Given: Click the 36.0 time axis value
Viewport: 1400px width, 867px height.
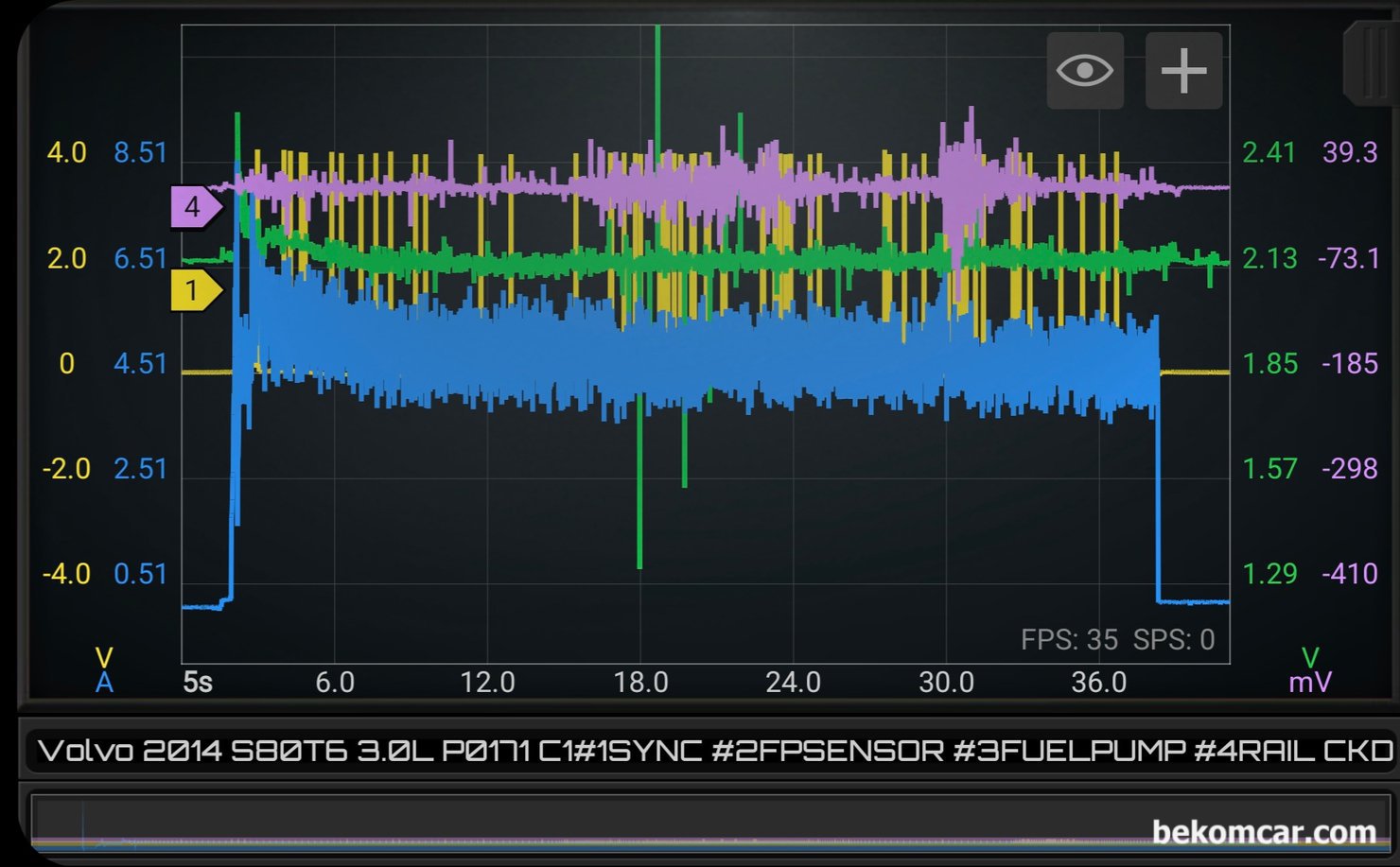Looking at the screenshot, I should click(1099, 683).
